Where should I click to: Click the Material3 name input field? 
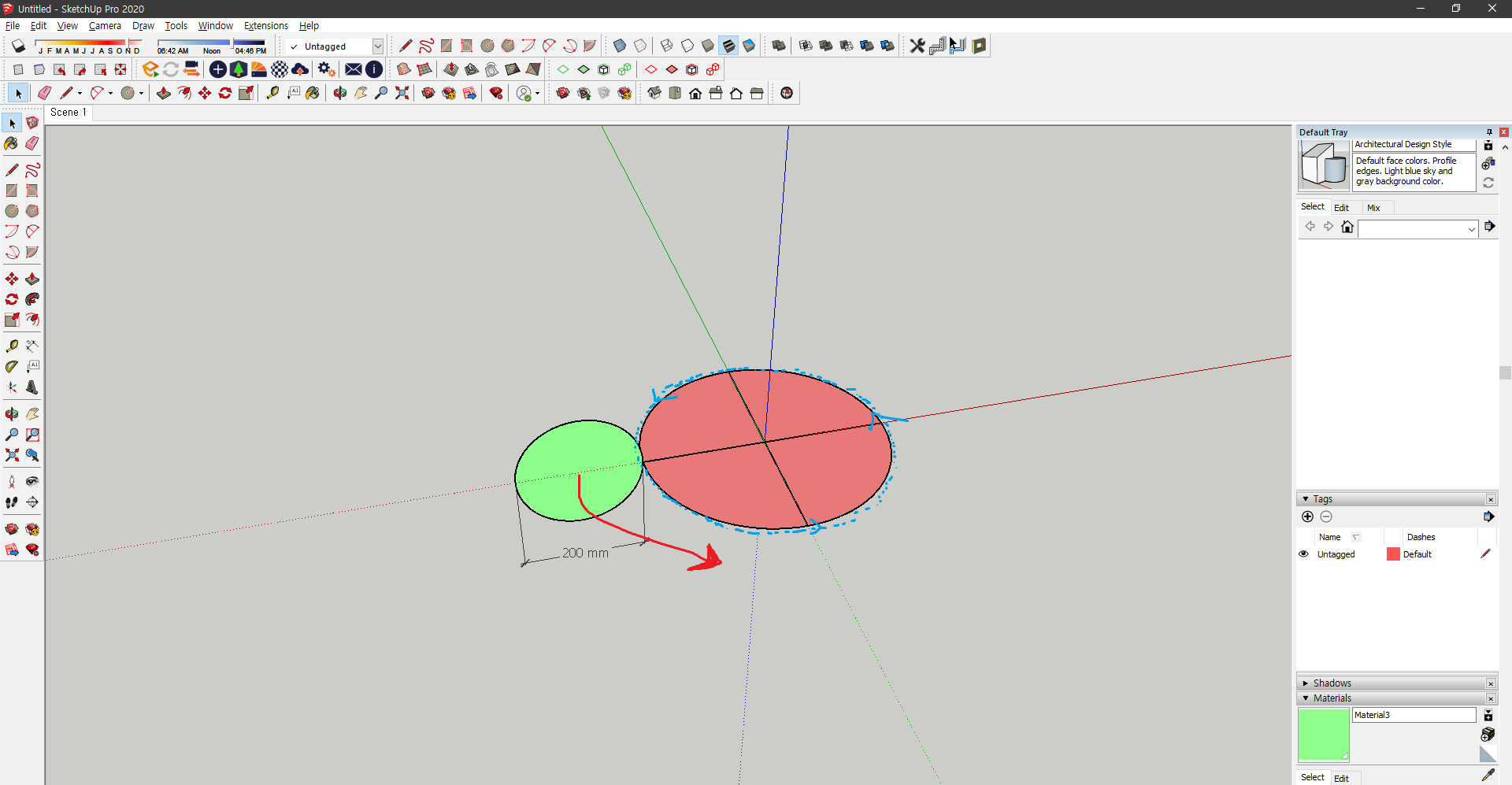click(1414, 715)
